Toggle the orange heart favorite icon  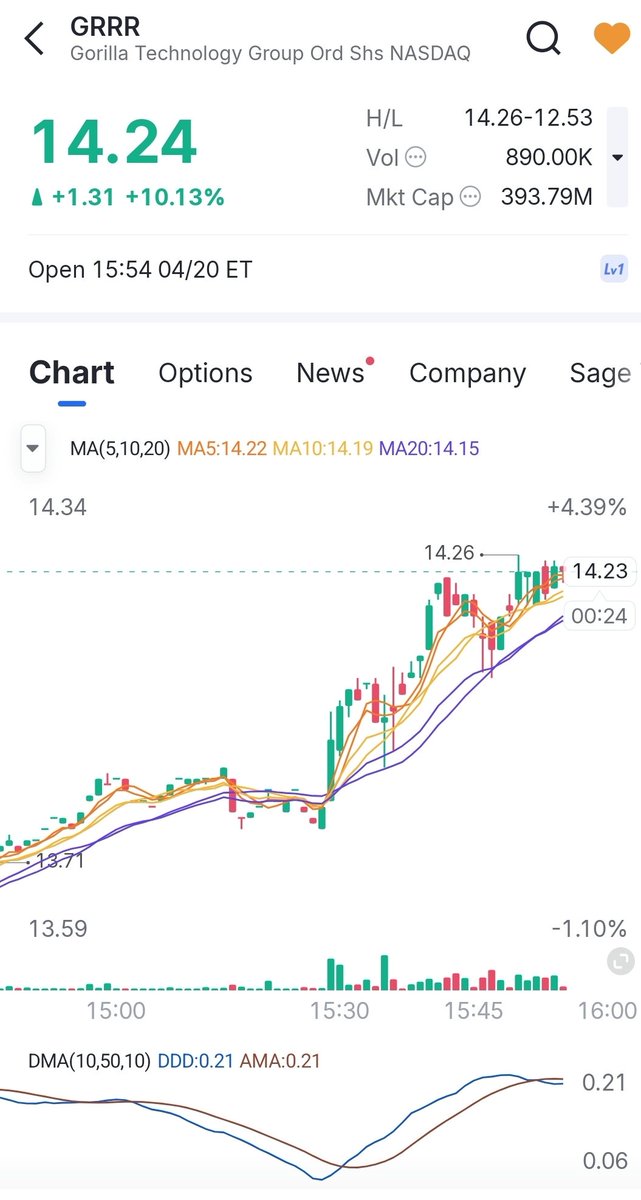pos(612,39)
